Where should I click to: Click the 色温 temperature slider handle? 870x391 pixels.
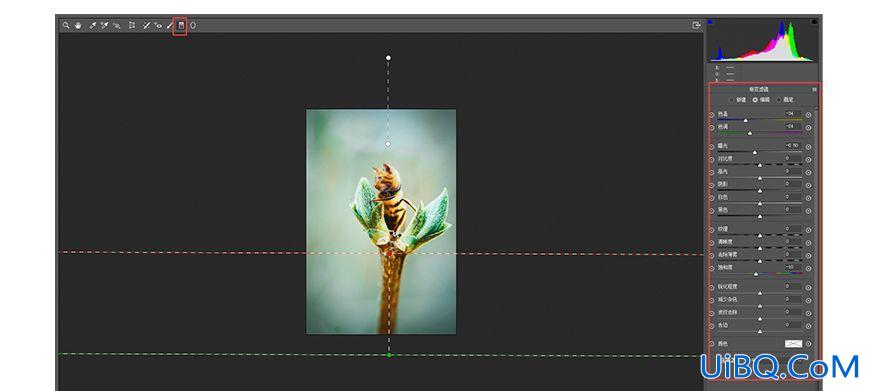pos(746,120)
